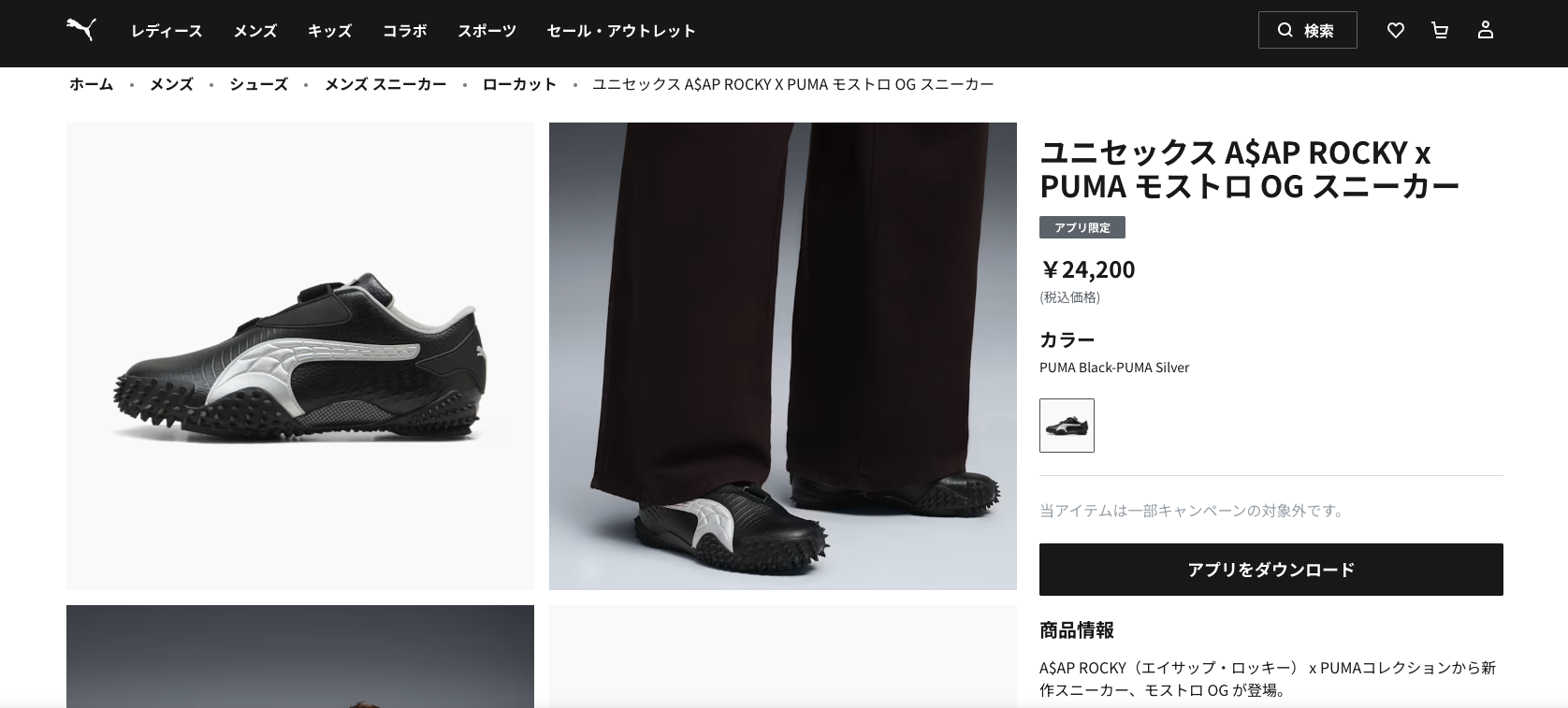
Task: Open the account profile icon
Action: [1486, 30]
